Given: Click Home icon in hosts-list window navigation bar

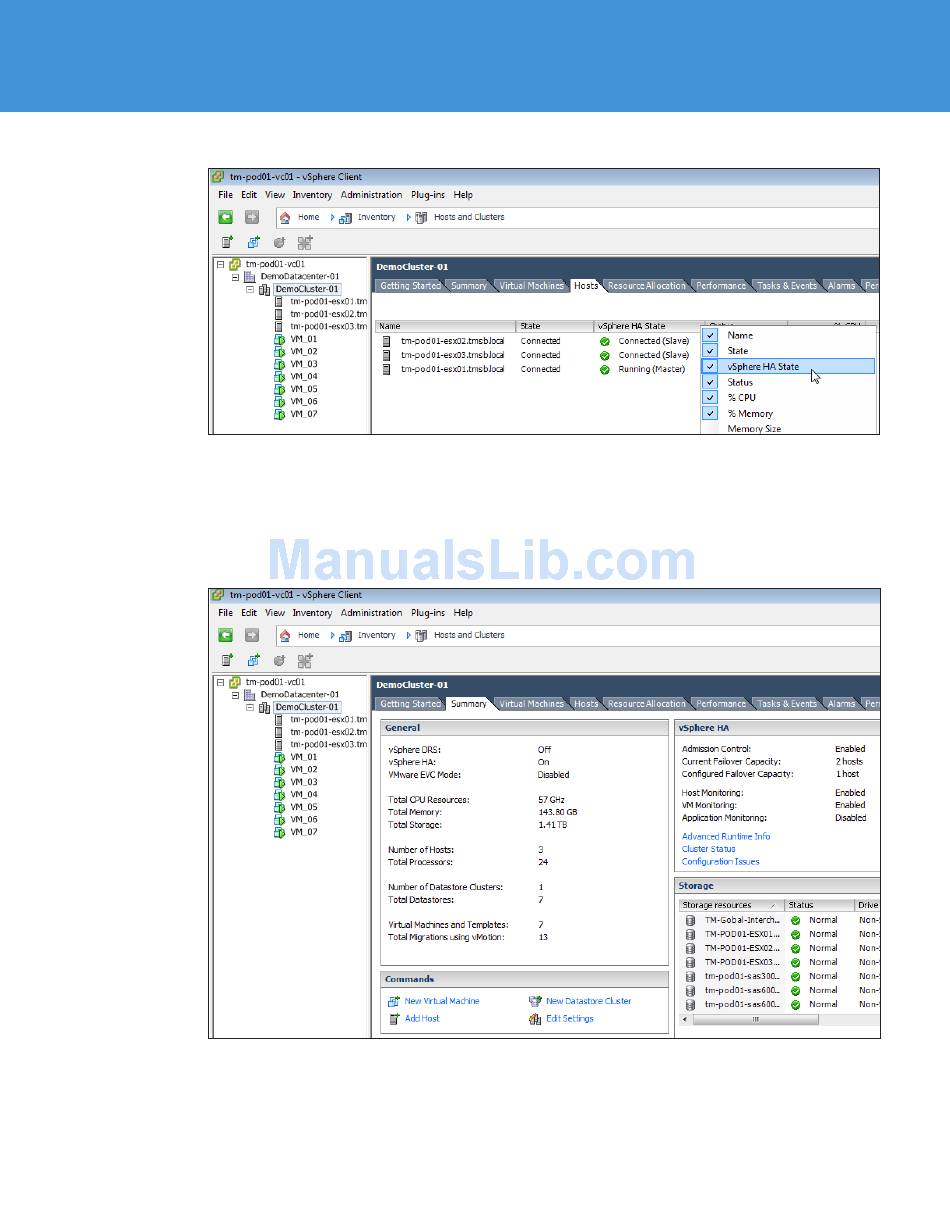Looking at the screenshot, I should (x=285, y=217).
